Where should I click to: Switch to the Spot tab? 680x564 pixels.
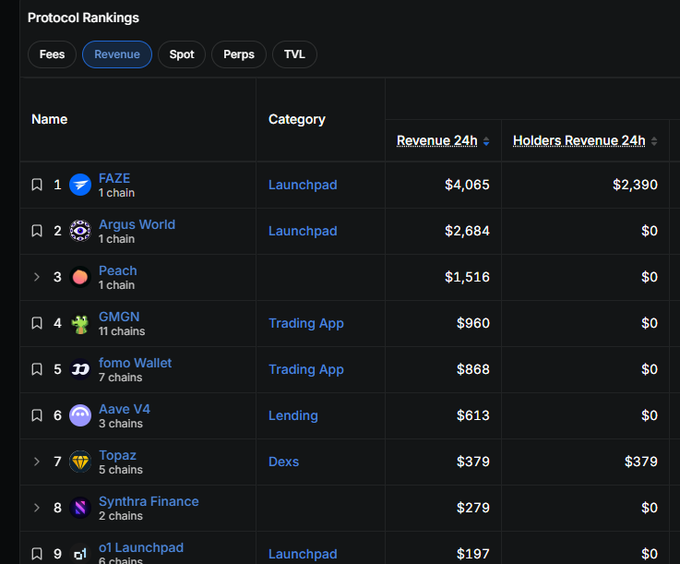tap(182, 55)
